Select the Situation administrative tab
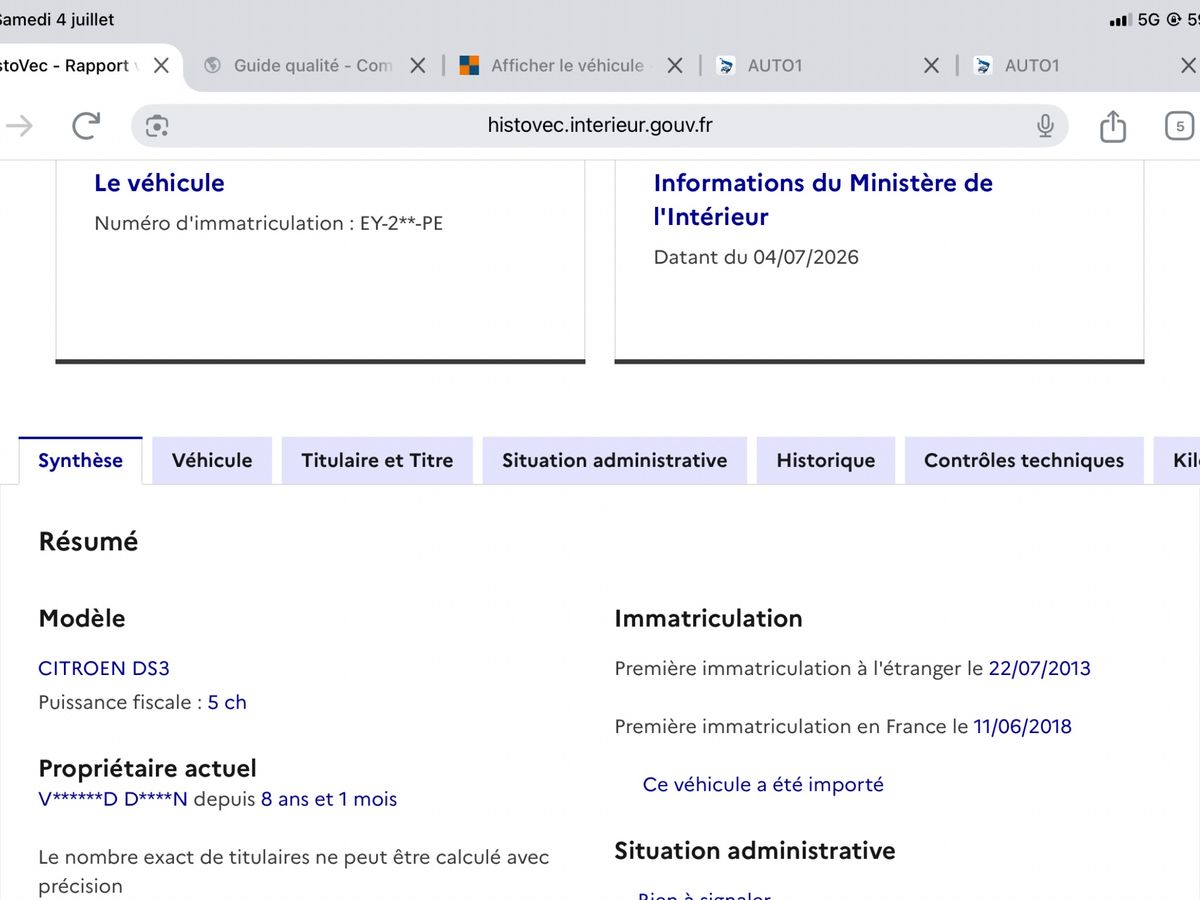Viewport: 1200px width, 900px height. 614,461
